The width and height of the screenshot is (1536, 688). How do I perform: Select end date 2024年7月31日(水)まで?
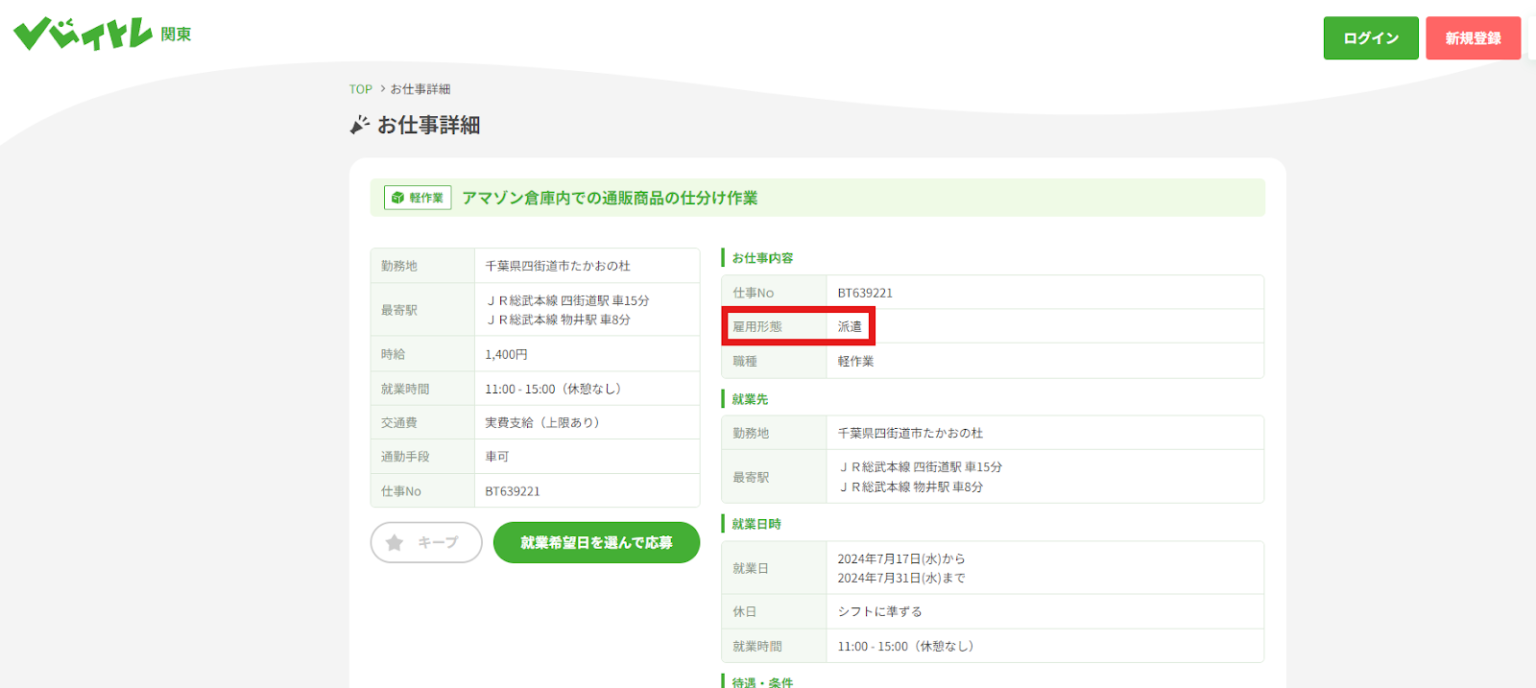click(x=902, y=578)
